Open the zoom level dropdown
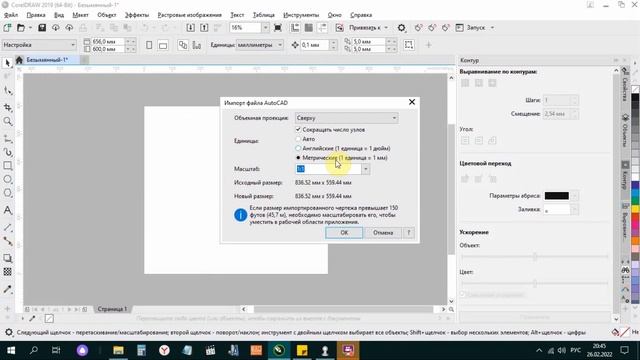Screen dimensions: 640x360 click(265, 28)
